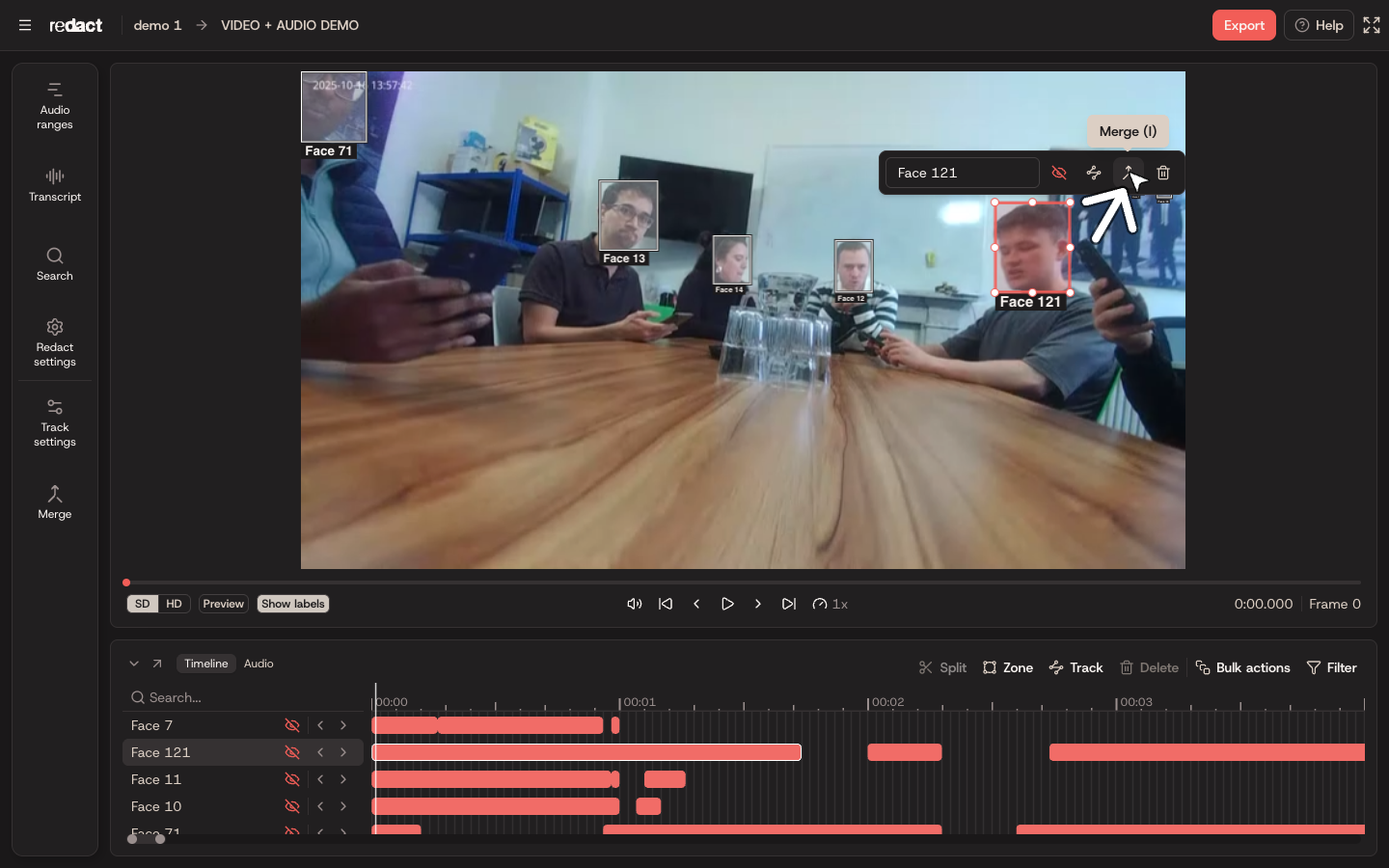
Task: Select the Merge sidebar tool
Action: click(55, 502)
